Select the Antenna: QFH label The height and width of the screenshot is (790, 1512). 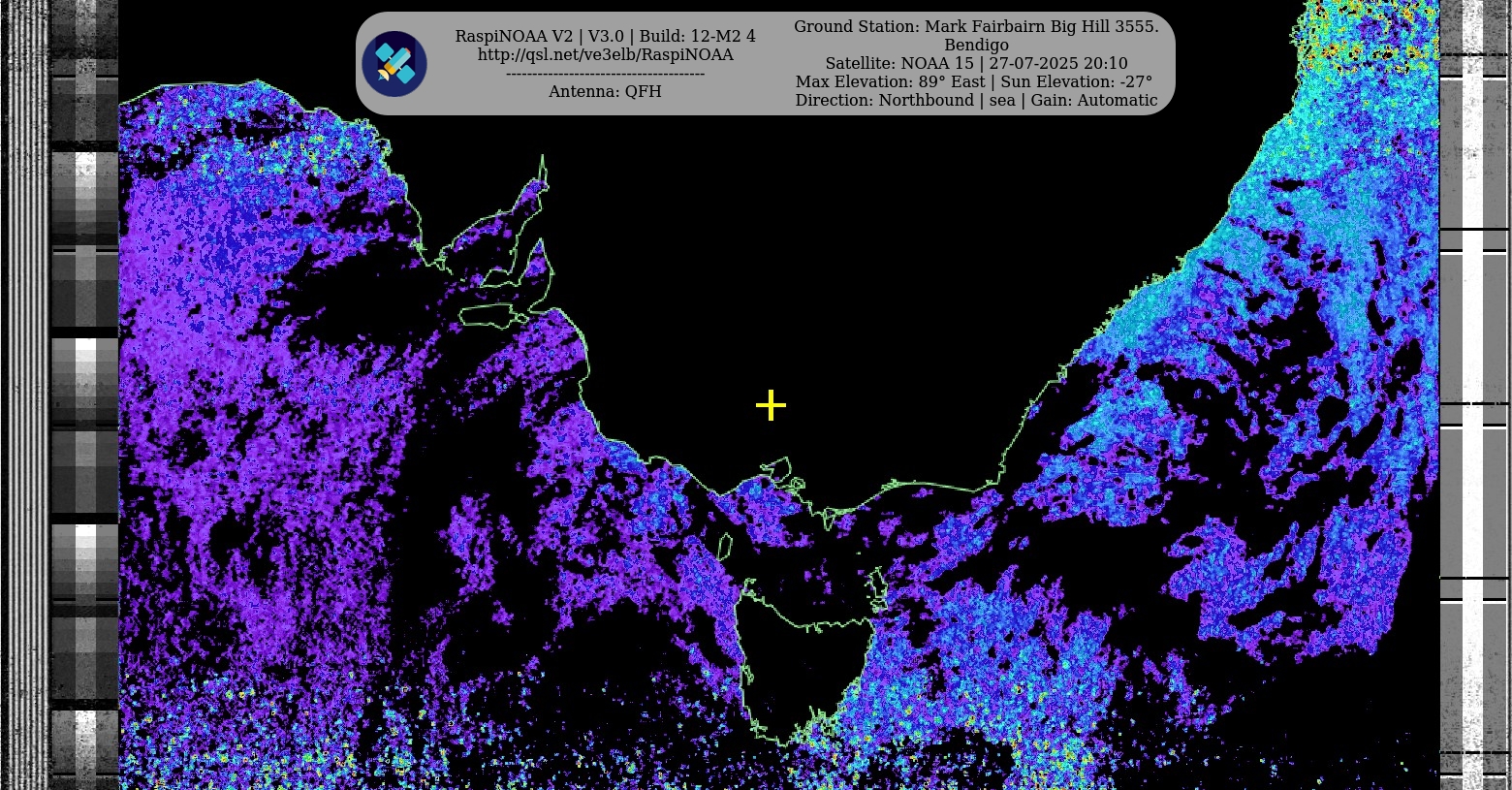(x=605, y=91)
